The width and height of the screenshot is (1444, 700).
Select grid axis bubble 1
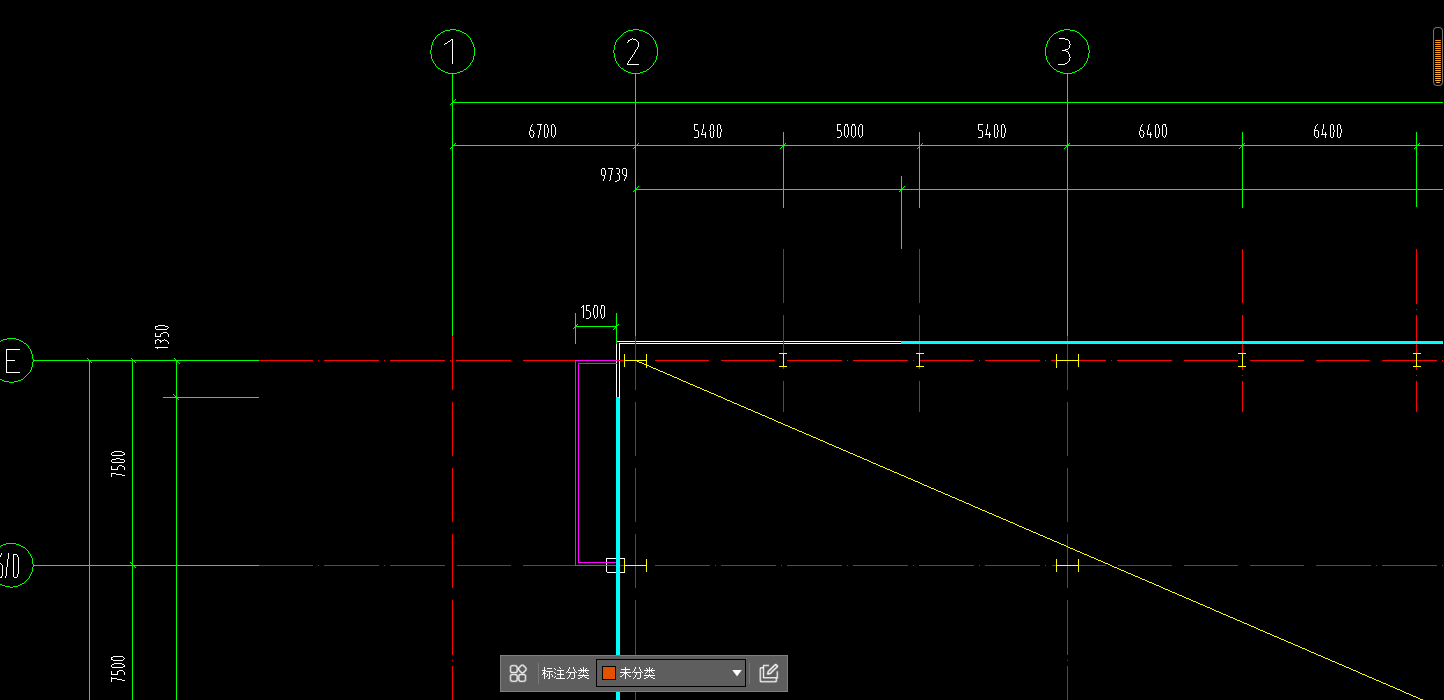coord(453,51)
